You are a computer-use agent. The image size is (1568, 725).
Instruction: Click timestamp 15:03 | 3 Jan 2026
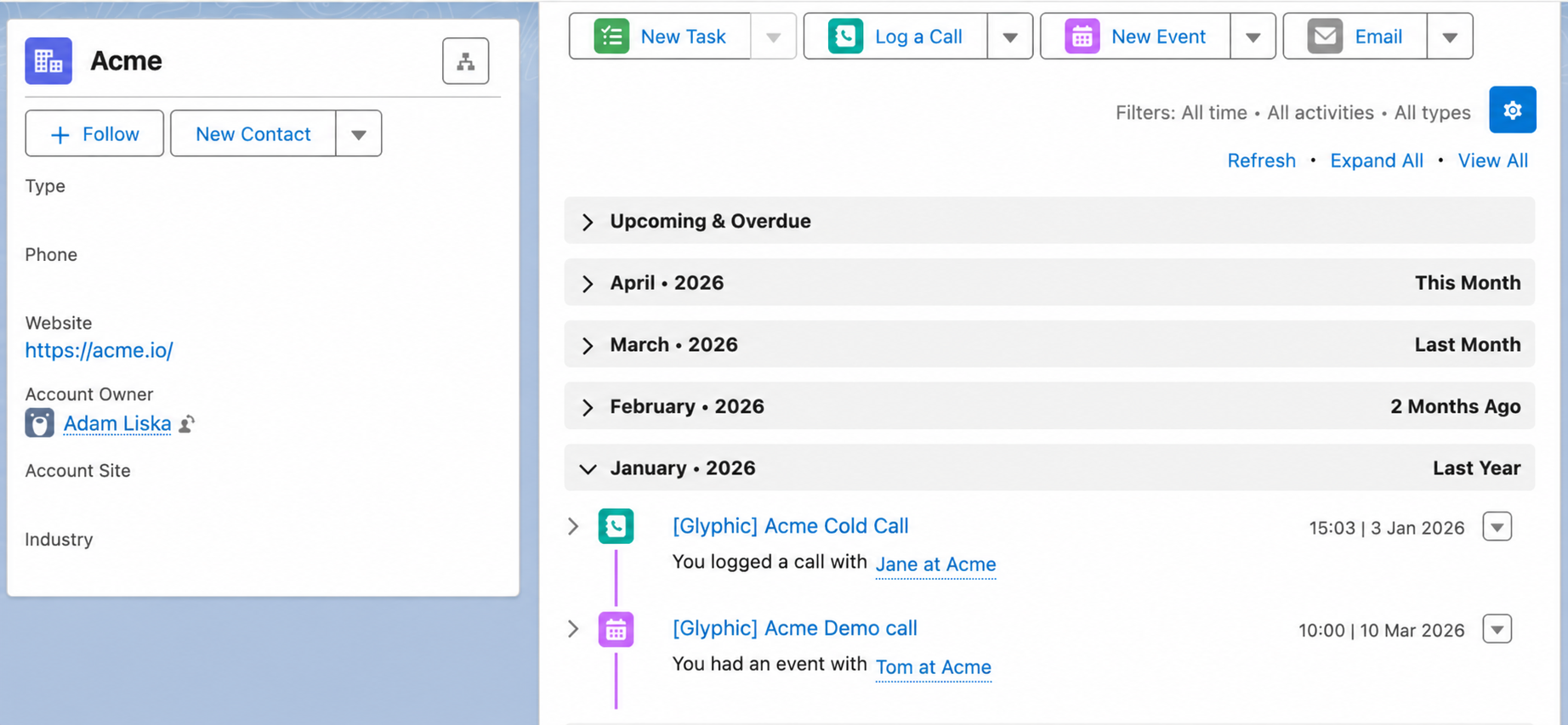(x=1386, y=528)
